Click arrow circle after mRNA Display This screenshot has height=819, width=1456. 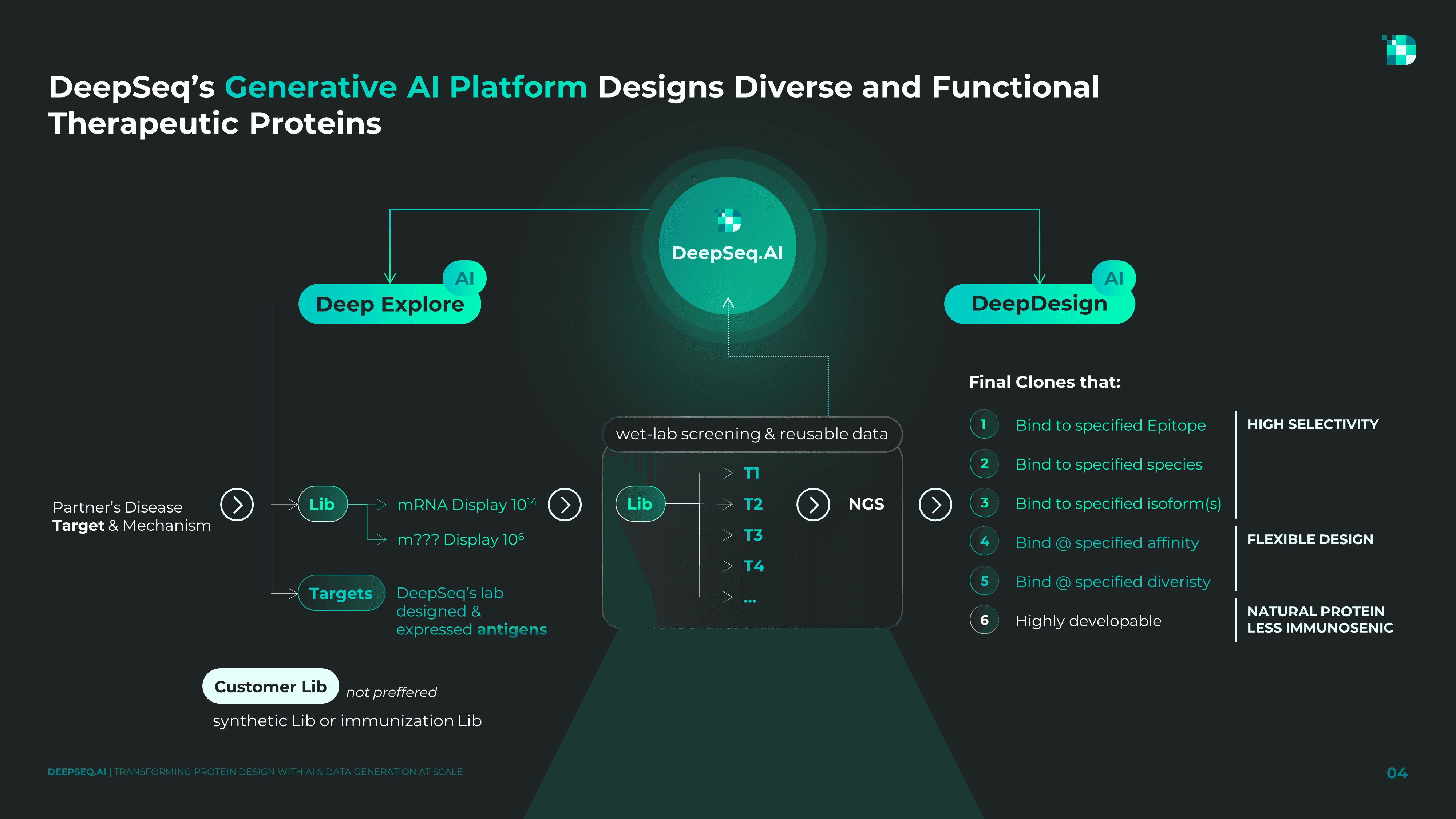pos(565,504)
